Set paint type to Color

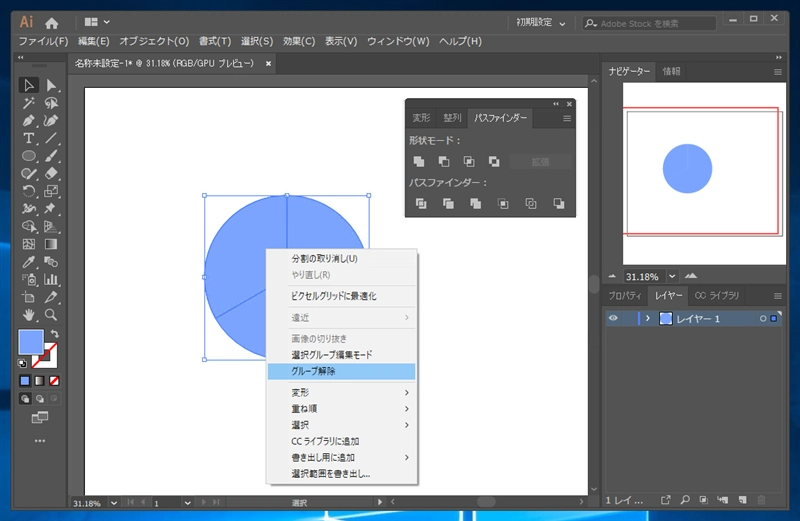coord(25,381)
